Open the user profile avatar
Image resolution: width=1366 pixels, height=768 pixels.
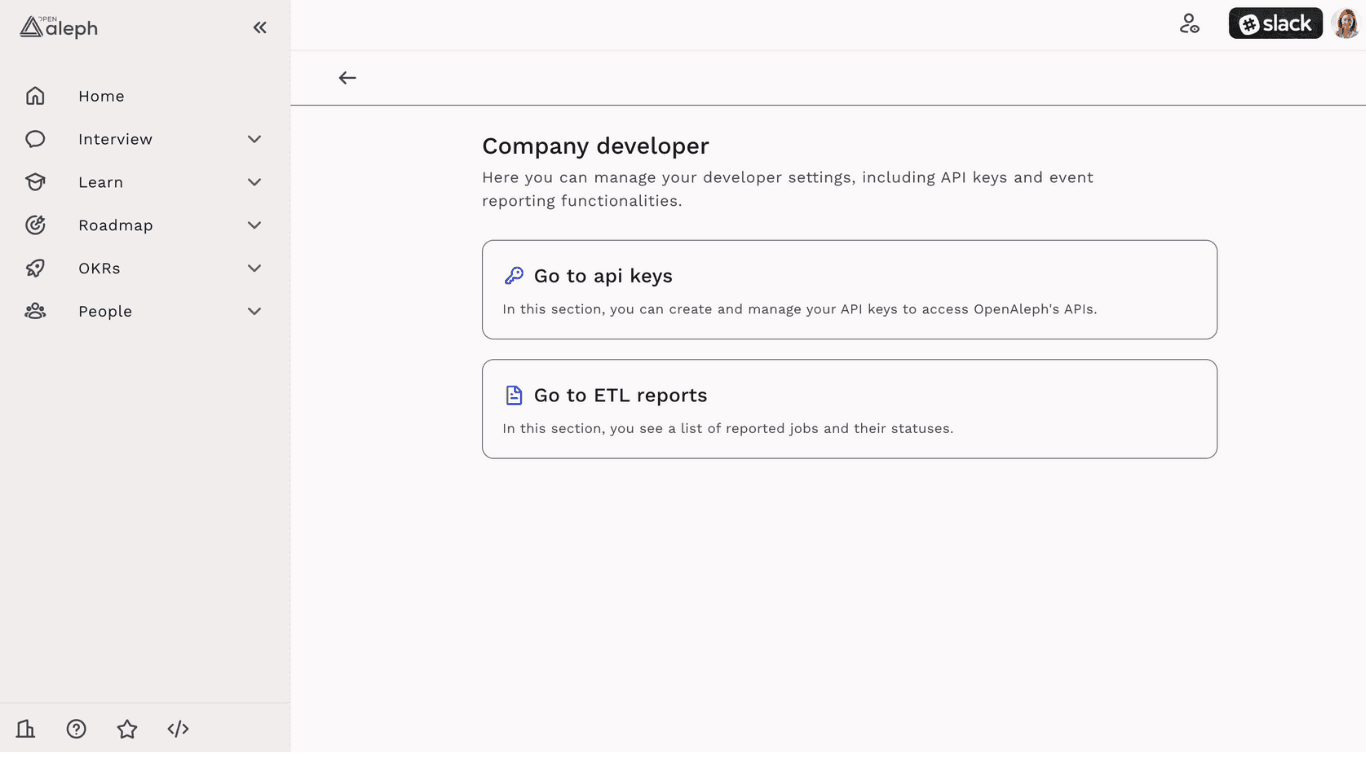[1346, 23]
